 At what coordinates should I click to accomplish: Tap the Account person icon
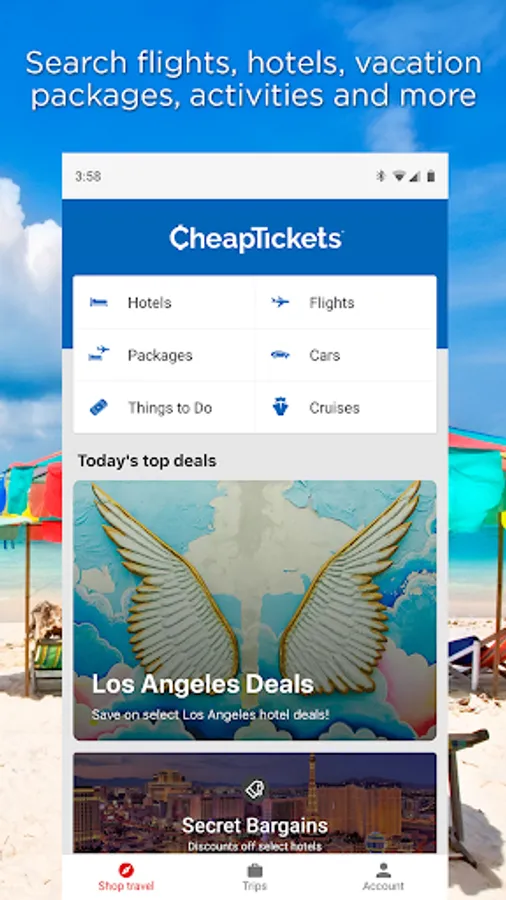383,870
